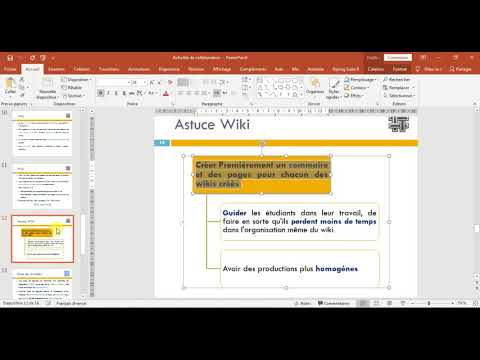
Task: Open the Format drawing tools tab
Action: [x=399, y=69]
